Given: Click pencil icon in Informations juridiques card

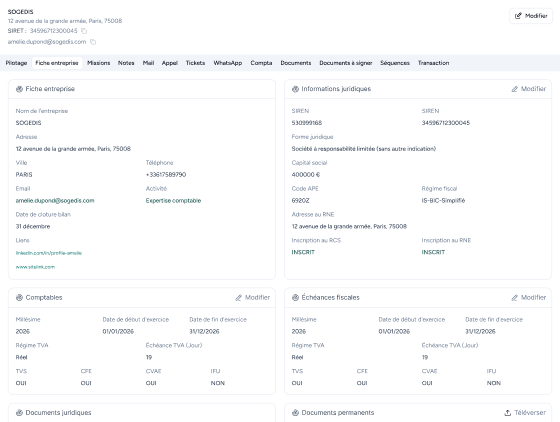Looking at the screenshot, I should pos(515,89).
